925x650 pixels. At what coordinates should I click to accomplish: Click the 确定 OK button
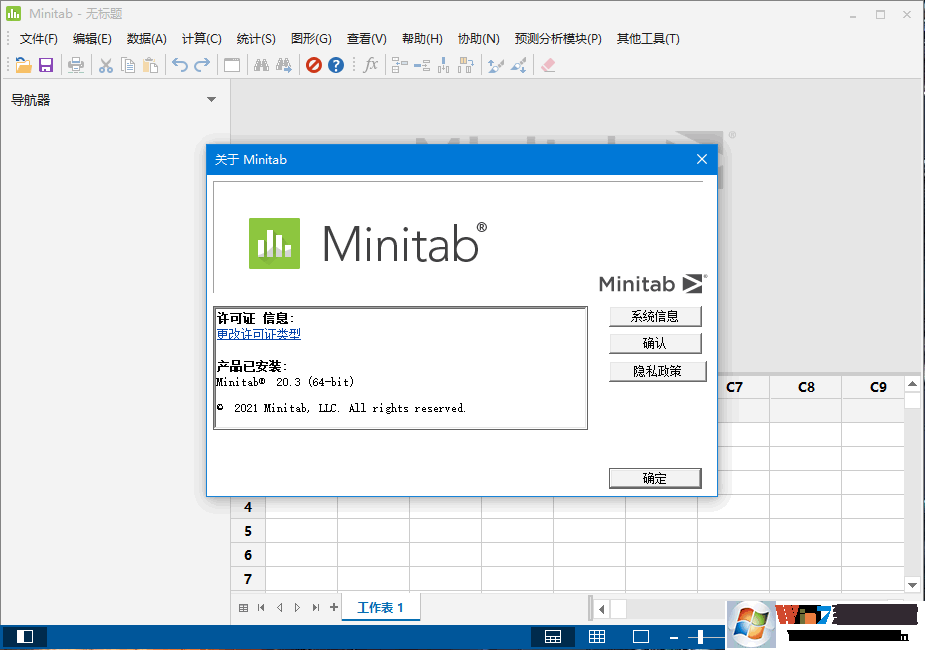pyautogui.click(x=655, y=478)
